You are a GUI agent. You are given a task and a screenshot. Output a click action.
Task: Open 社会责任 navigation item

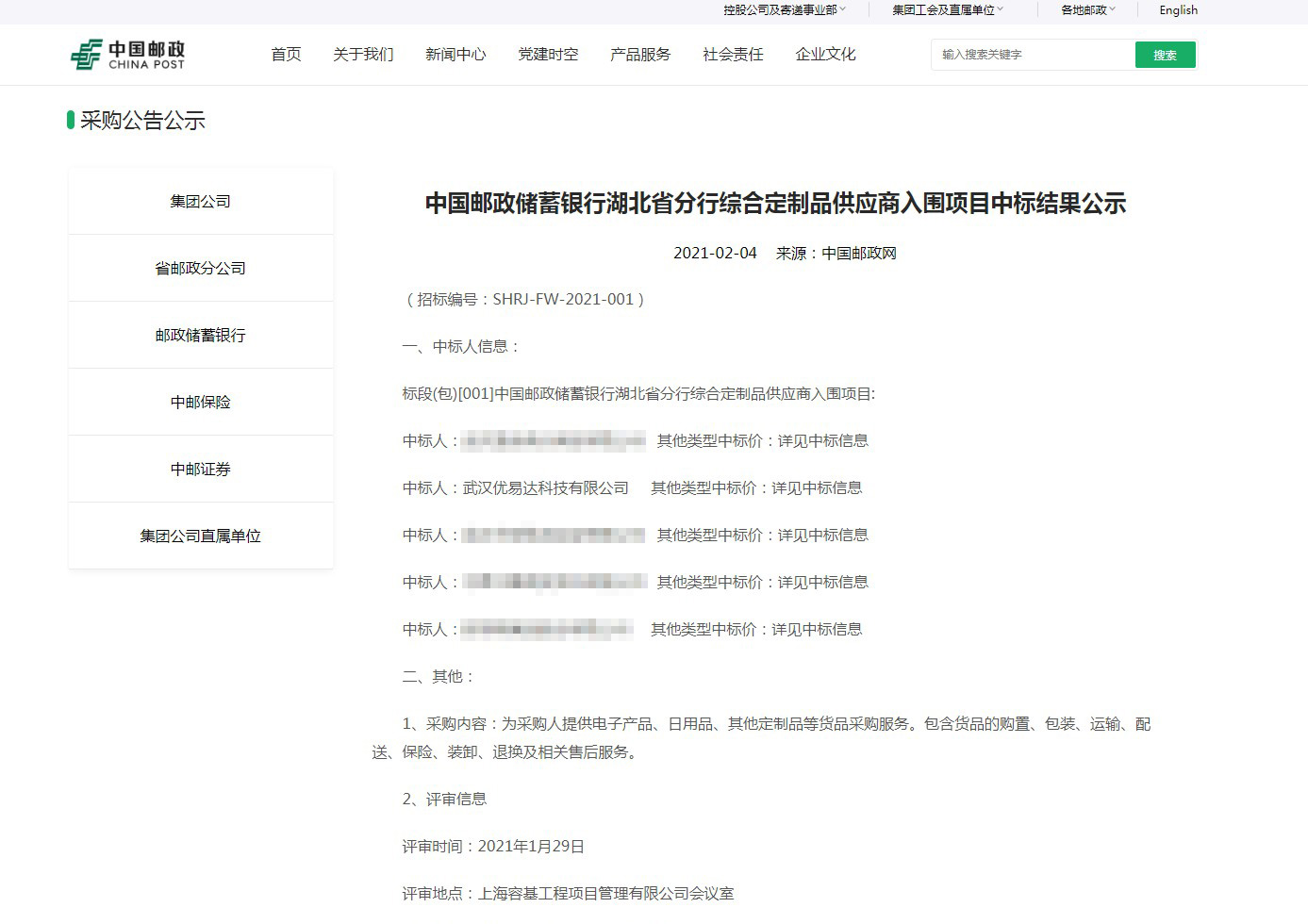click(733, 55)
